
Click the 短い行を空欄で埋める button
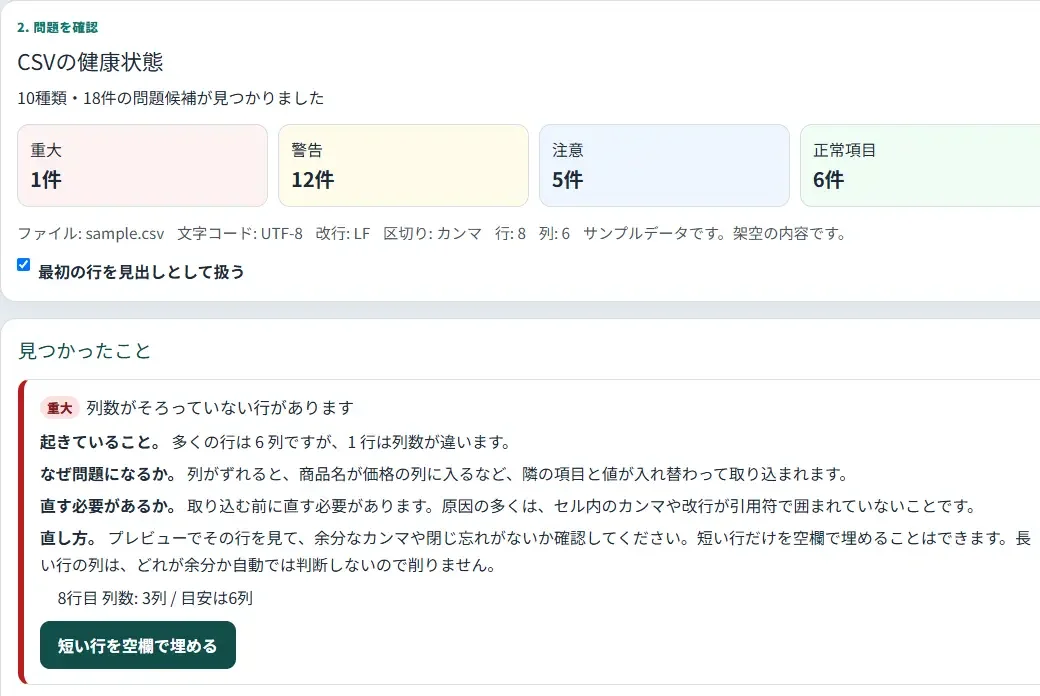[x=138, y=645]
